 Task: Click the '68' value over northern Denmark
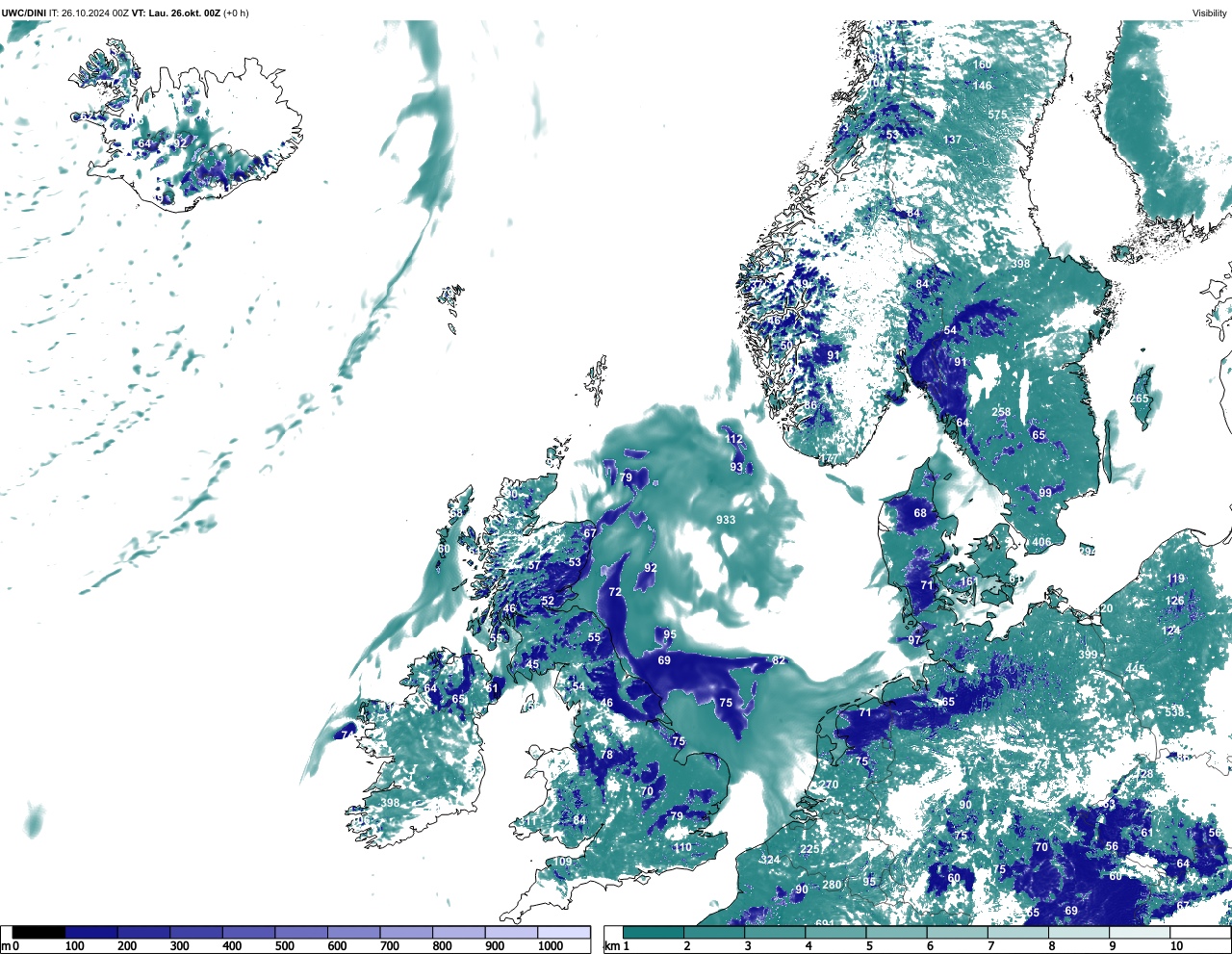(920, 513)
